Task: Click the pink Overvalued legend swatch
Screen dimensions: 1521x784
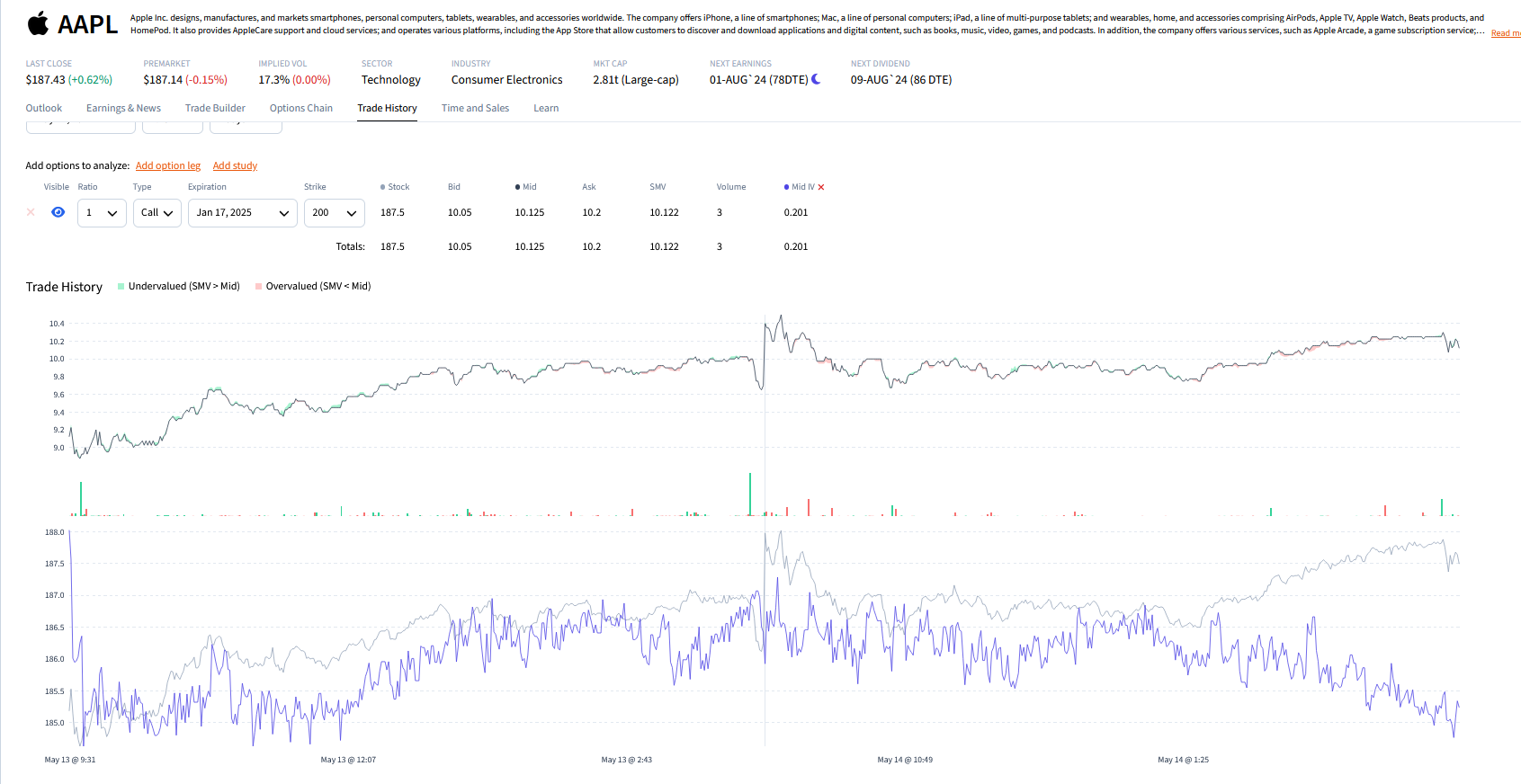Action: click(258, 286)
